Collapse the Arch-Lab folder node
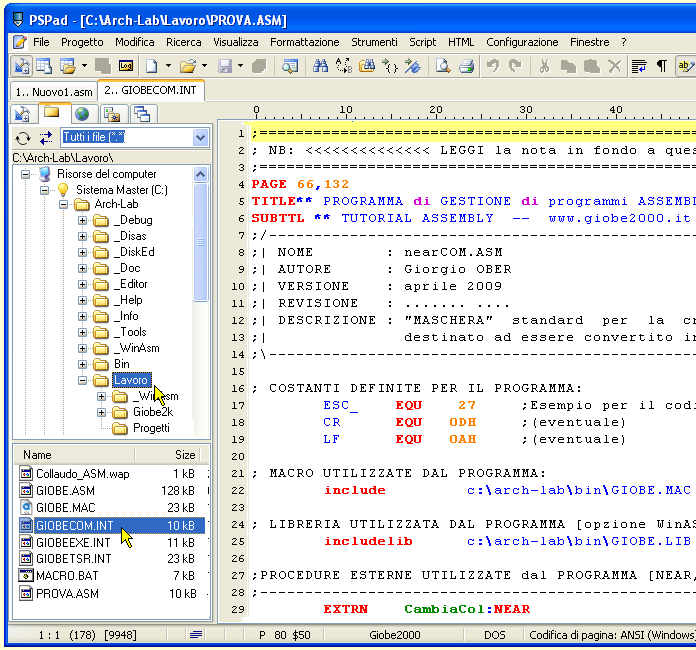The image size is (696, 650). (63, 204)
